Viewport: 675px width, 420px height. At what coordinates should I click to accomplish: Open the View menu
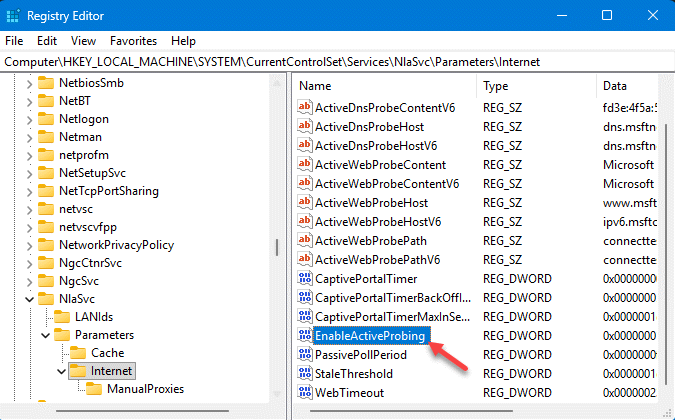click(83, 41)
